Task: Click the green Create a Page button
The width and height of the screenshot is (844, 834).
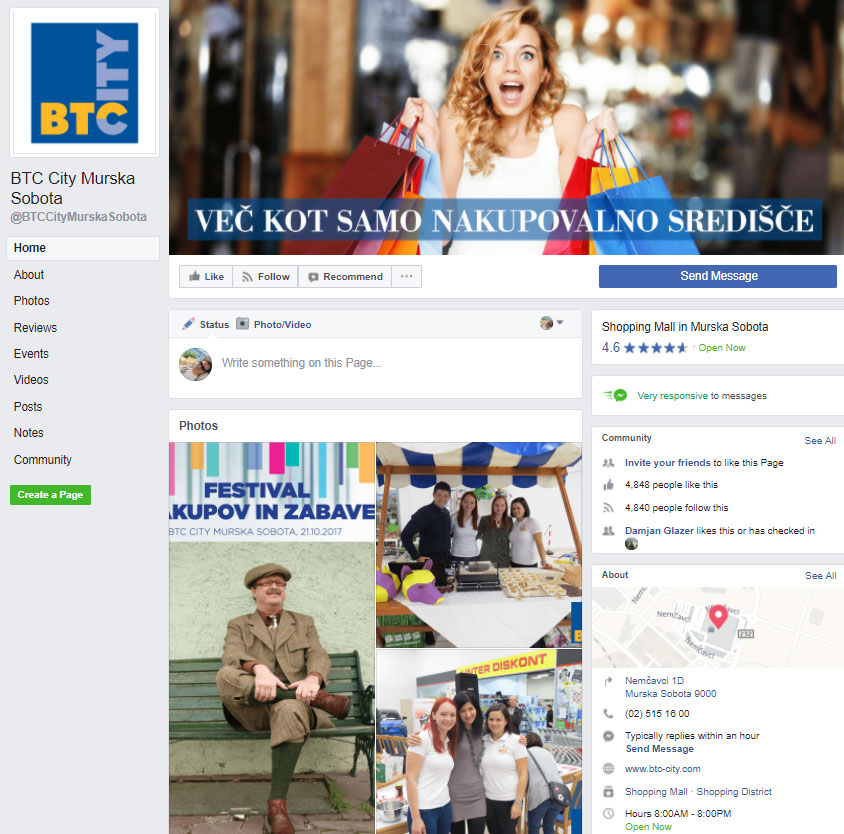Action: tap(50, 495)
